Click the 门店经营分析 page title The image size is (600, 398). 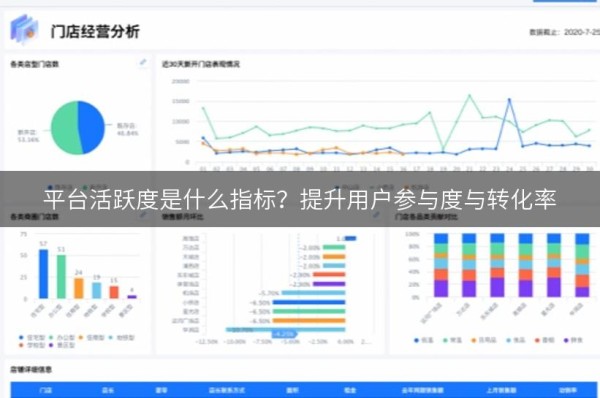95,31
